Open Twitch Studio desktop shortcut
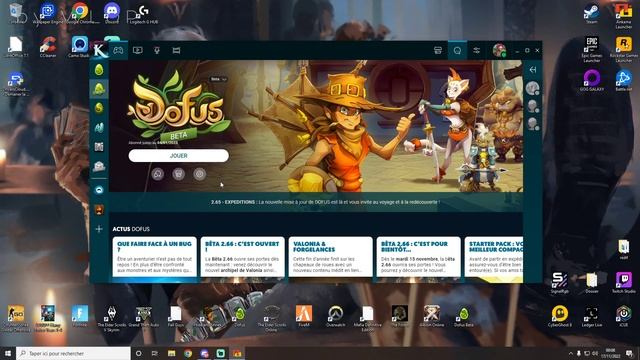The image size is (640, 360). (x=624, y=283)
